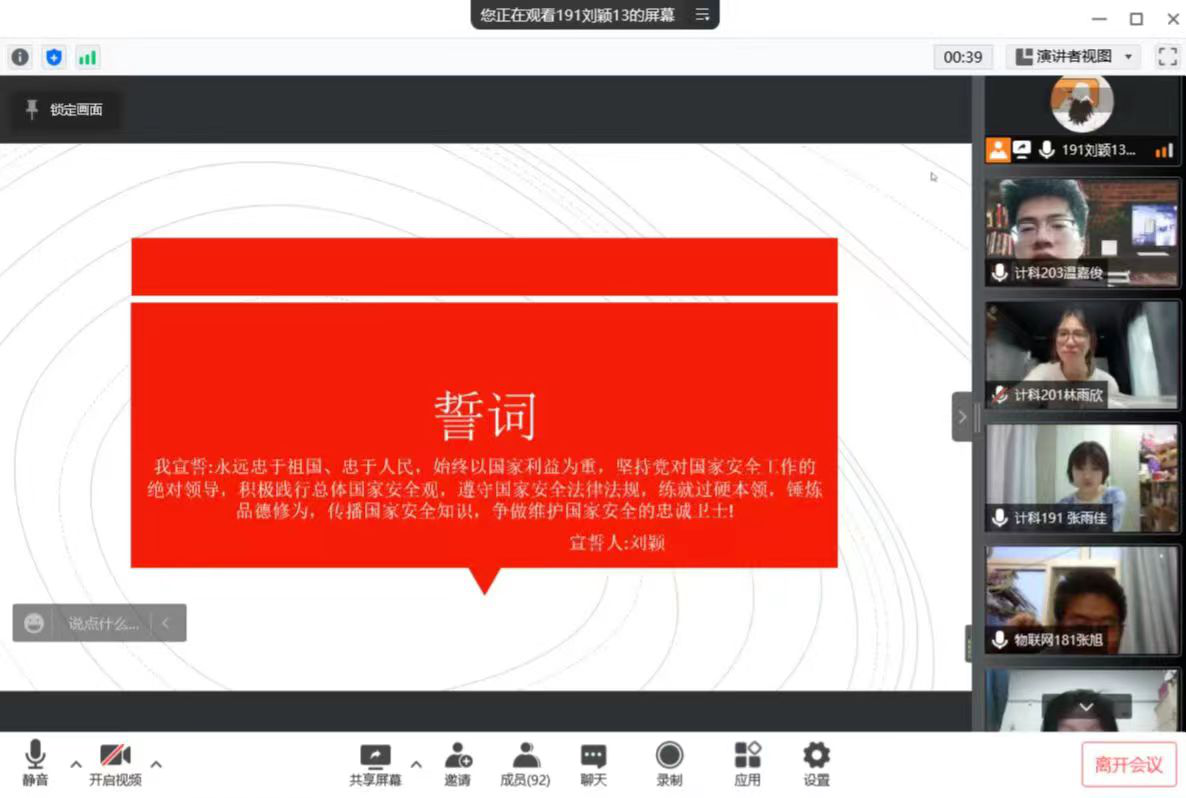Open the Apps (应用) panel
1186x798 pixels.
point(747,765)
